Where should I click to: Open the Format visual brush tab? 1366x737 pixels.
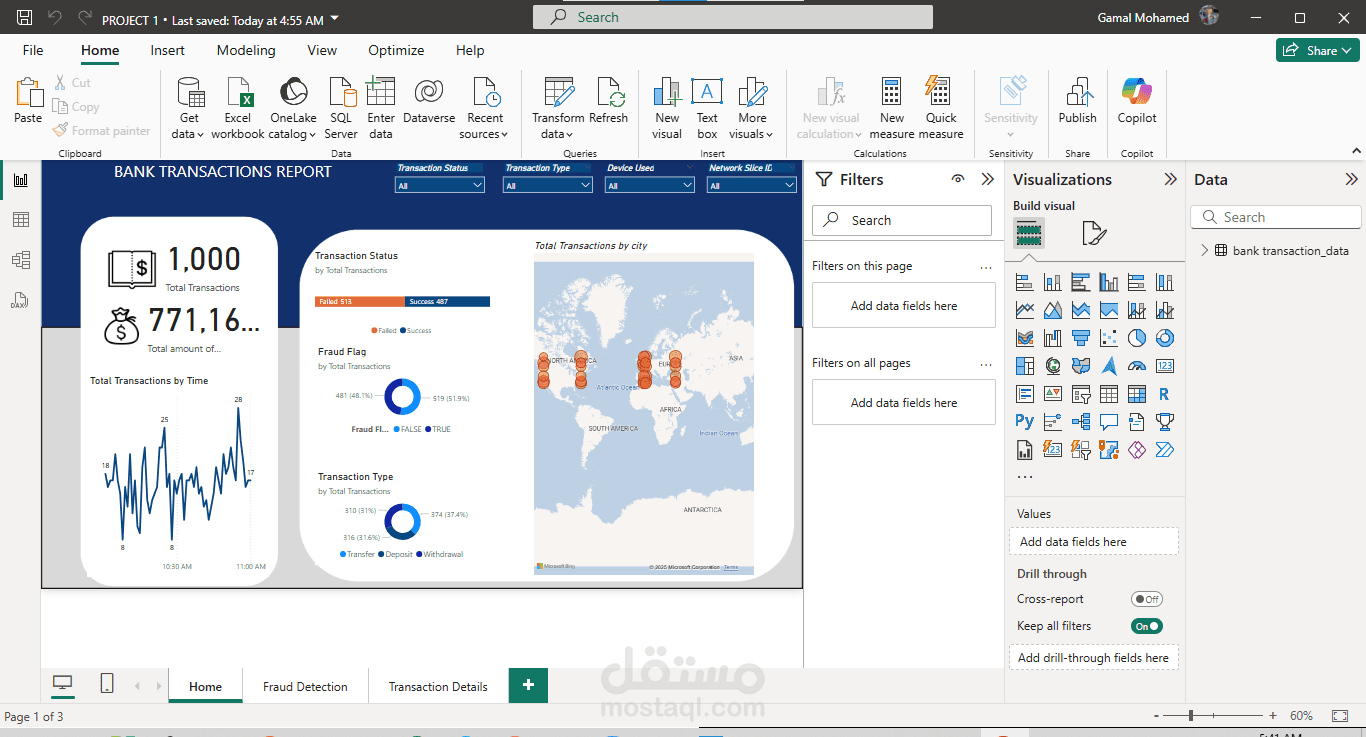[1094, 234]
